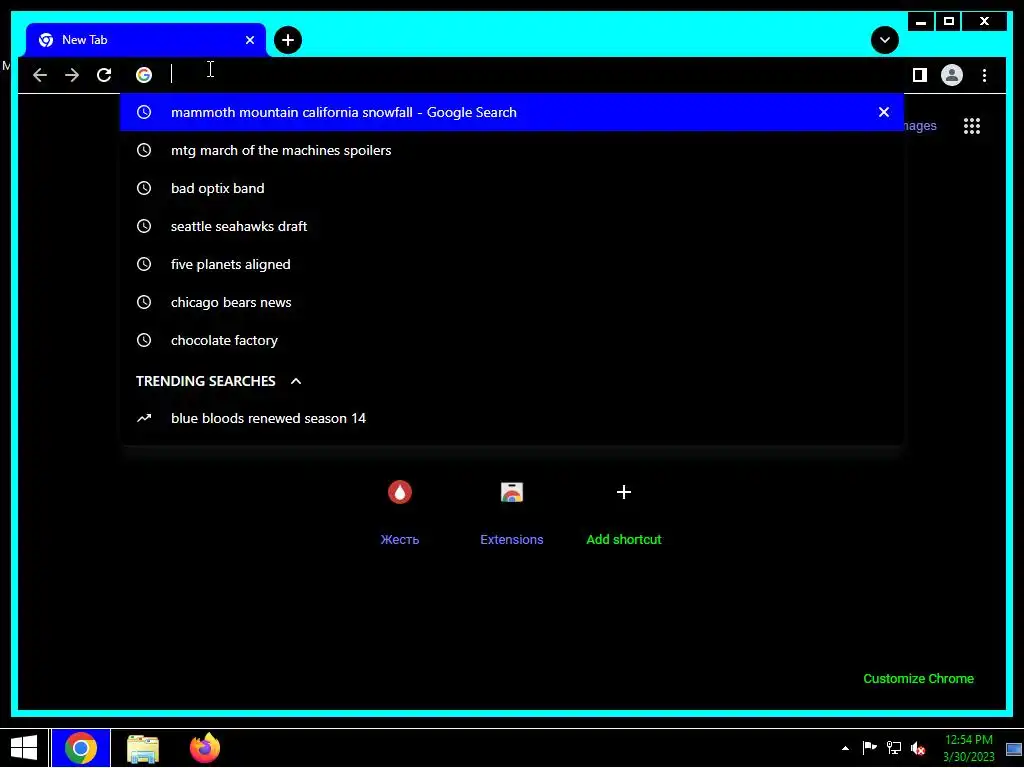Open the profile avatar menu

pyautogui.click(x=952, y=75)
